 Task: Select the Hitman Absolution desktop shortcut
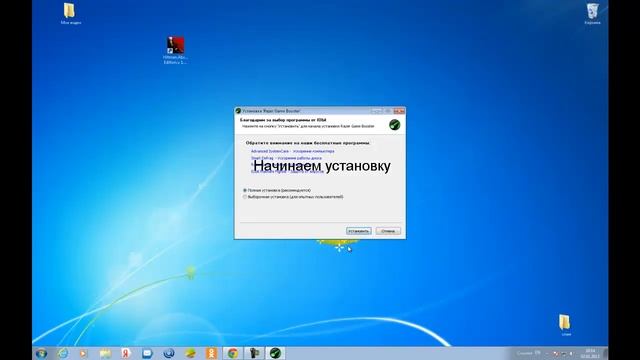point(176,50)
